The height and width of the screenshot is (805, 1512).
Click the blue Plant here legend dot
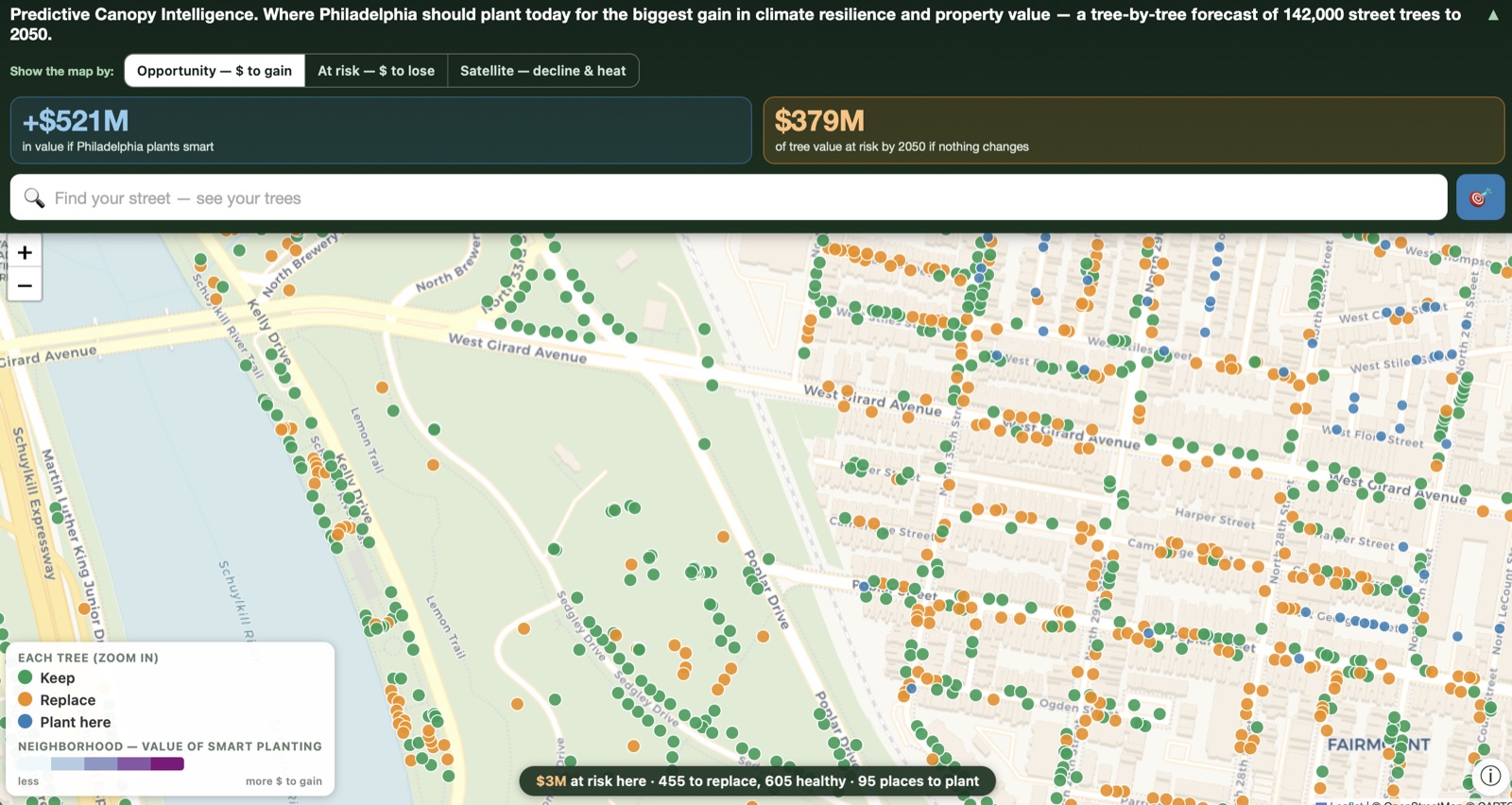[26, 721]
